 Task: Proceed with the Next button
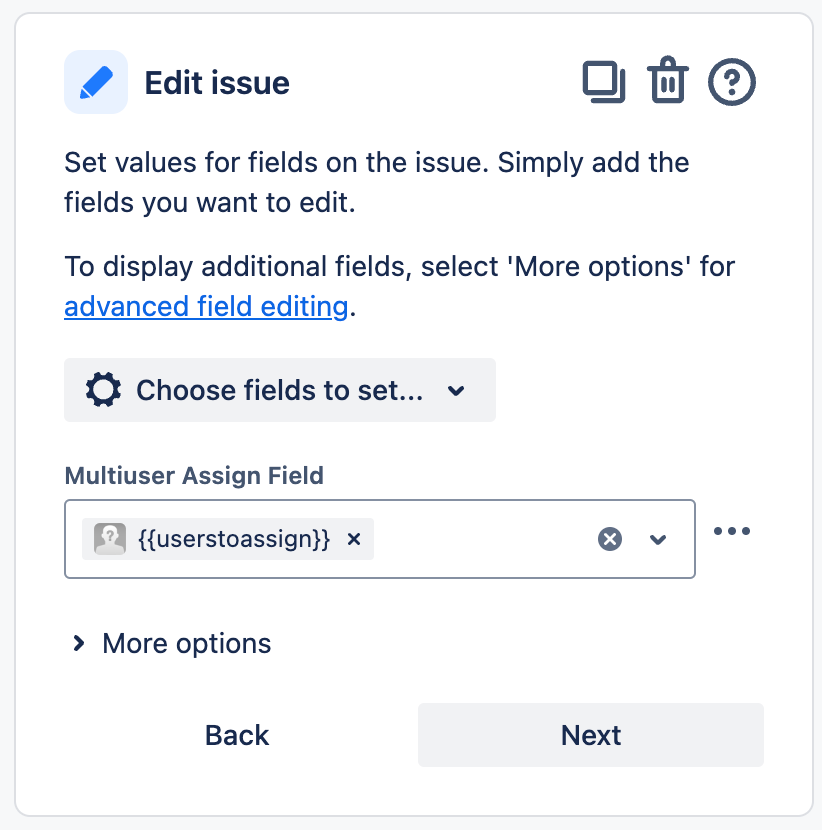click(591, 735)
